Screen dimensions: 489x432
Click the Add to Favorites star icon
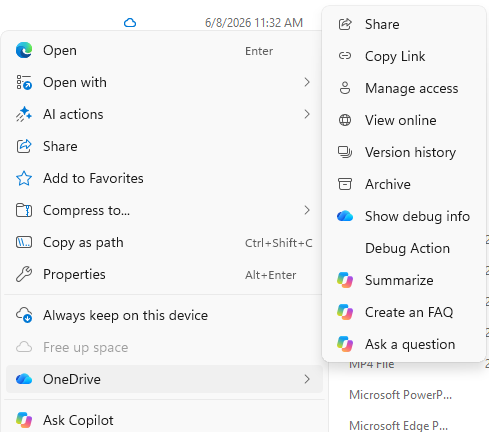coord(24,178)
